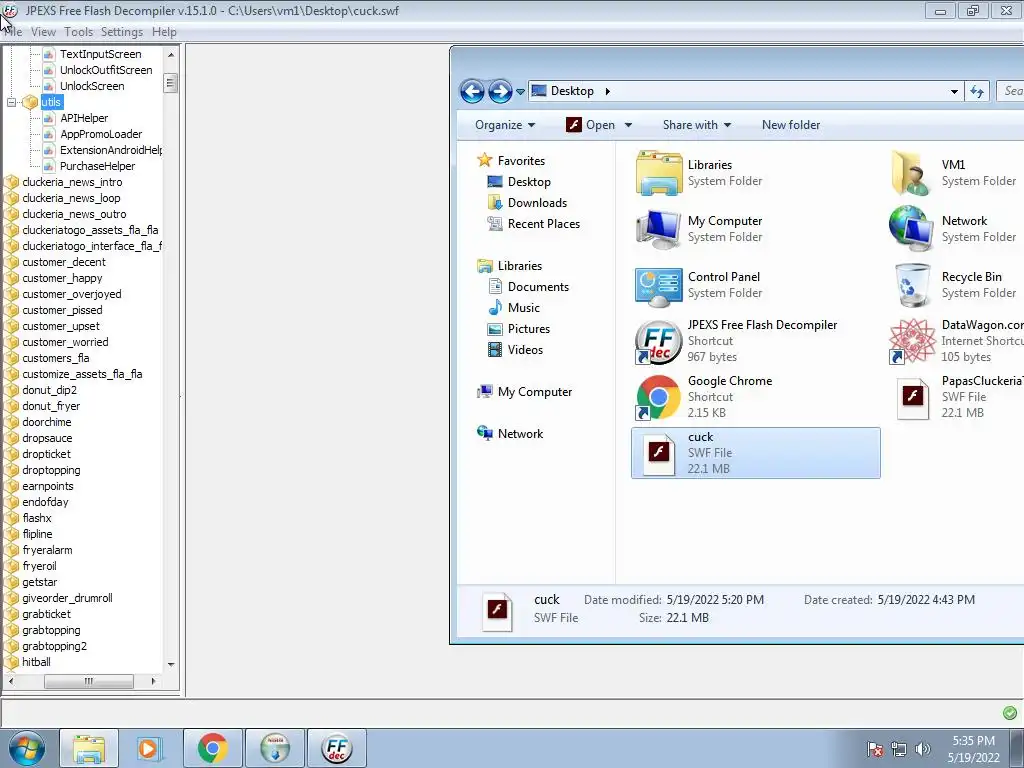Screen dimensions: 1024x768
Task: Open Pictures library in navigation pane
Action: 529,328
